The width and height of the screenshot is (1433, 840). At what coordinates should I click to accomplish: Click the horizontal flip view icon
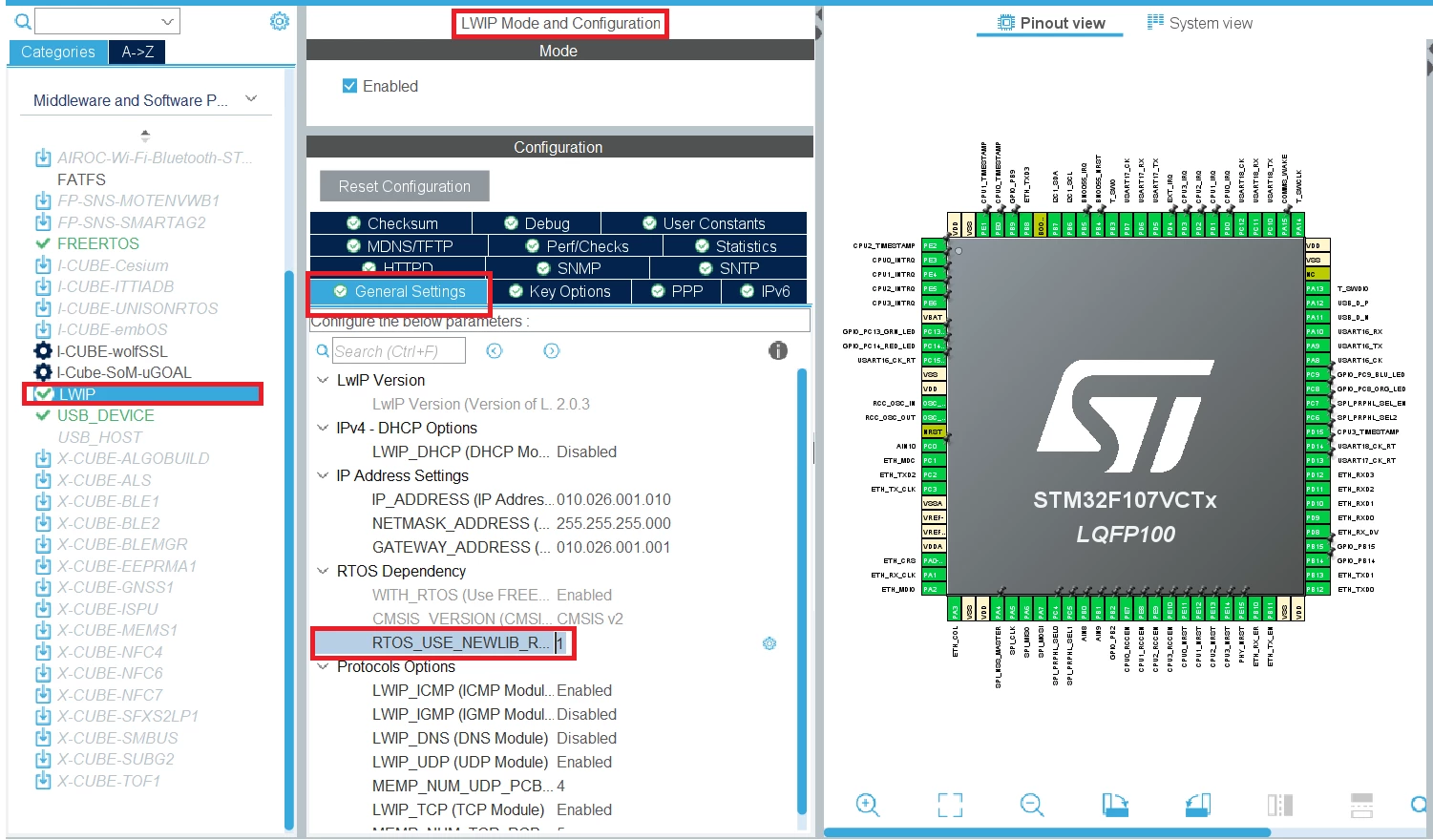(1280, 805)
